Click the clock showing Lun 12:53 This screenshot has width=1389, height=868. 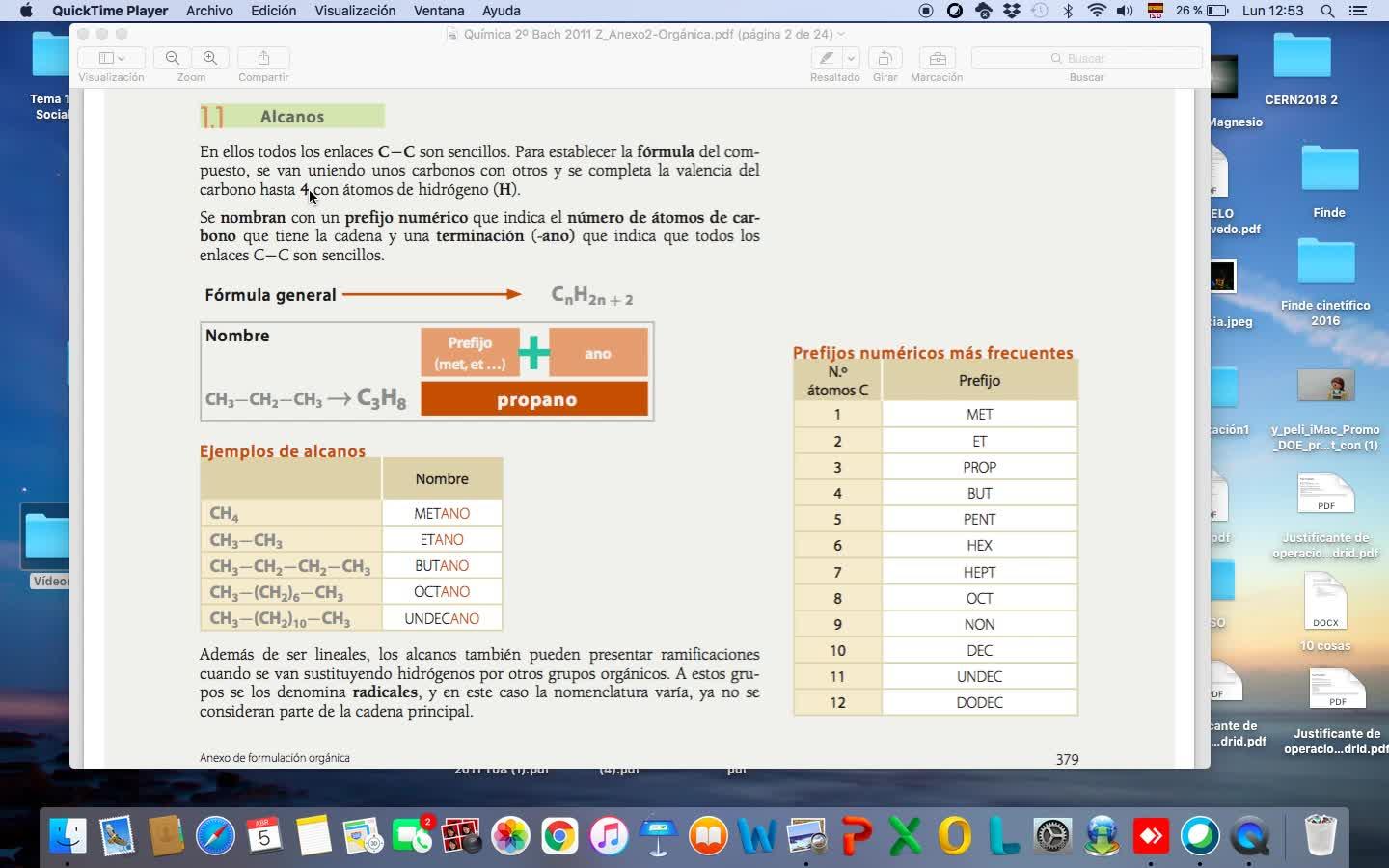point(1273,11)
